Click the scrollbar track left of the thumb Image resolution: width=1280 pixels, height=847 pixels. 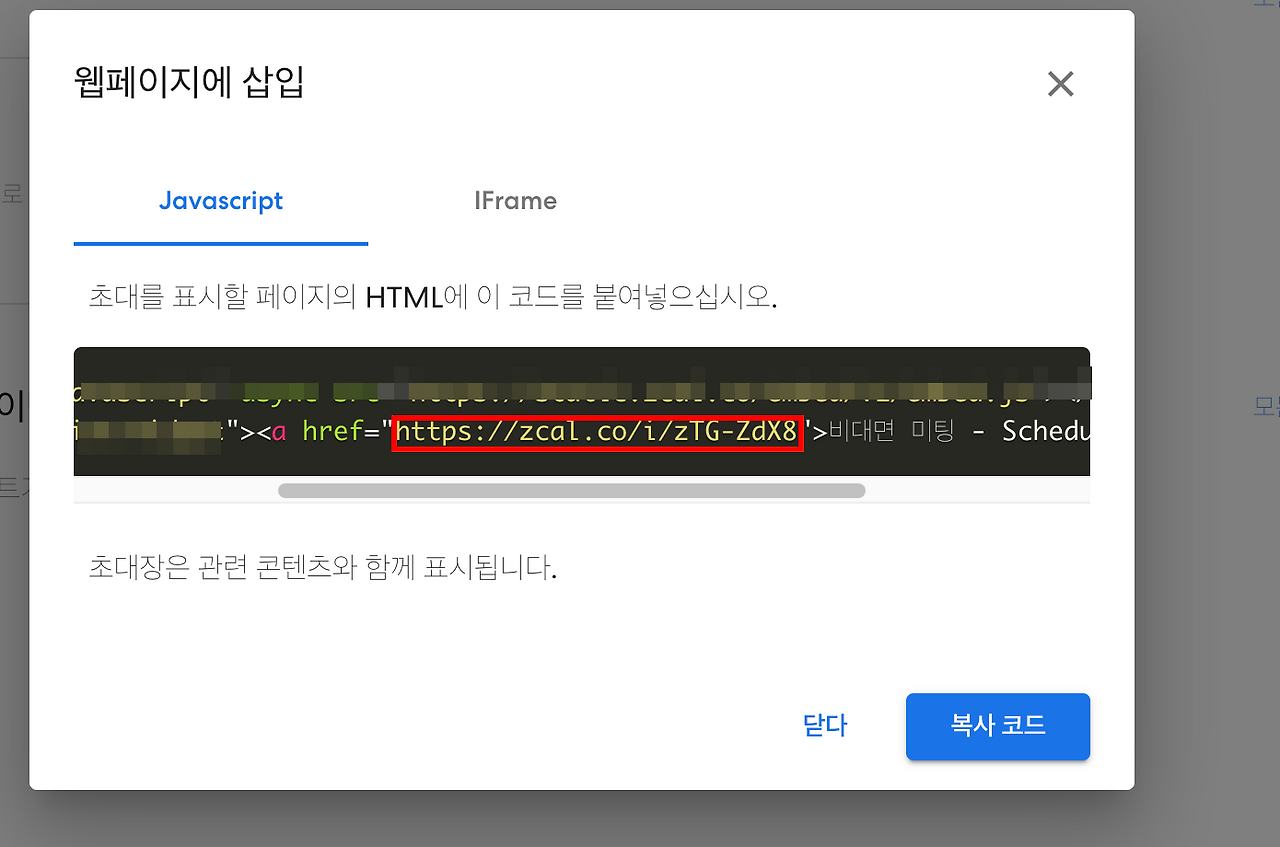(176, 490)
